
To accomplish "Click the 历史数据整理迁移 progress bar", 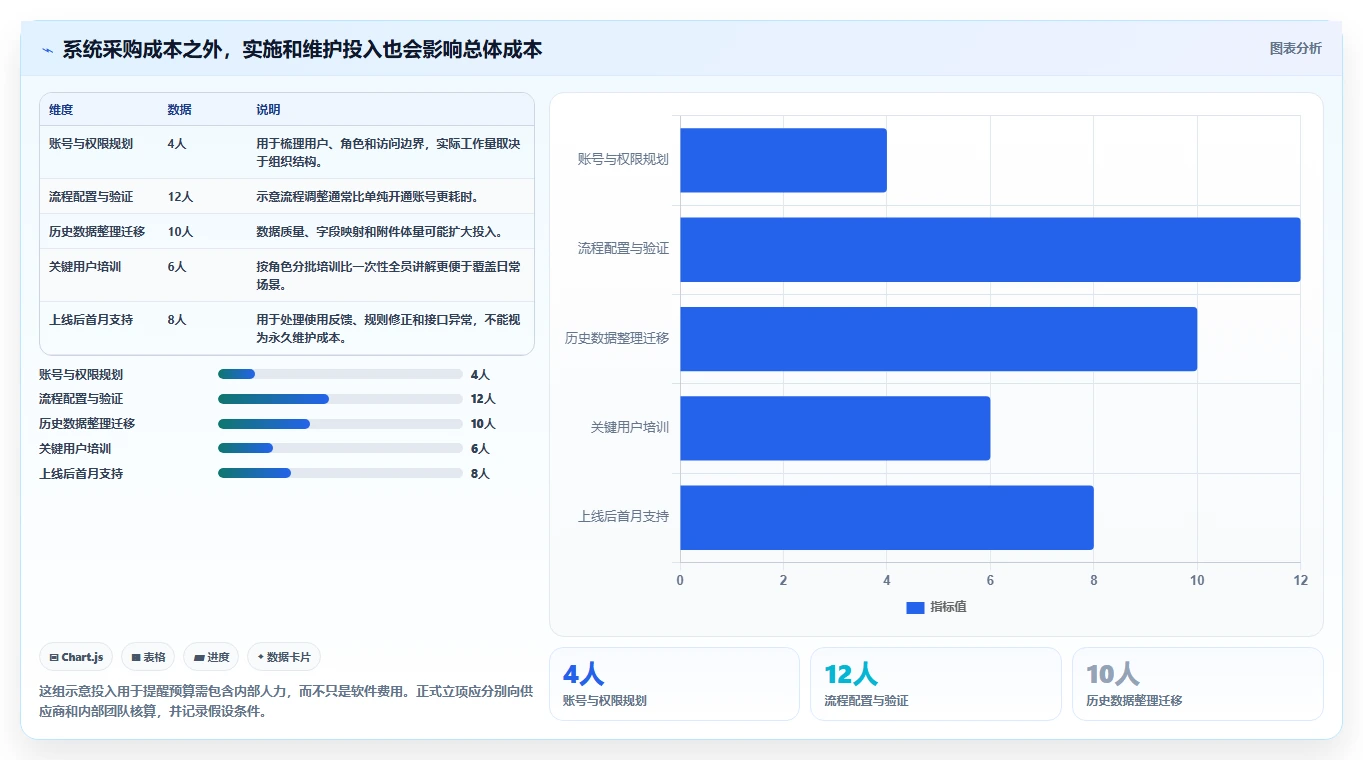I will (340, 424).
